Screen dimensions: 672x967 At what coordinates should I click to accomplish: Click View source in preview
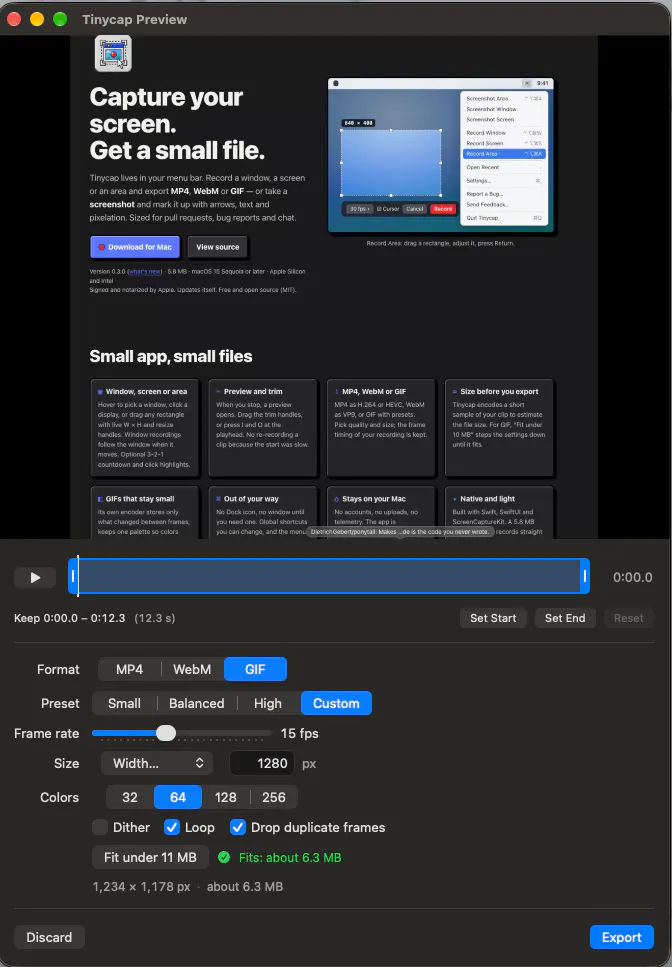point(218,247)
